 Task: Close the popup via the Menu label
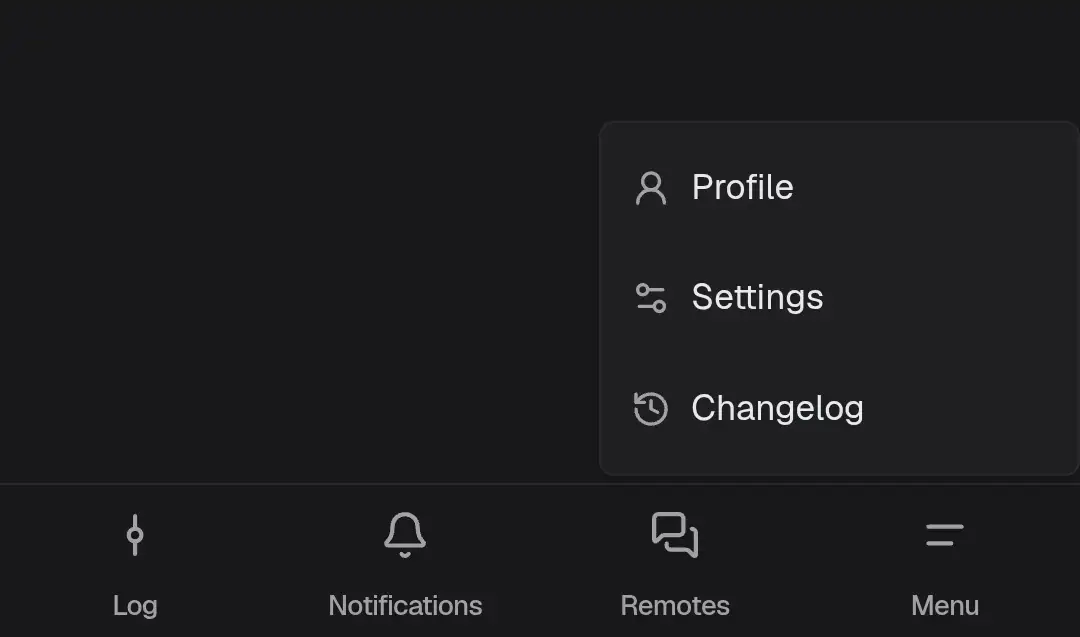pos(945,606)
